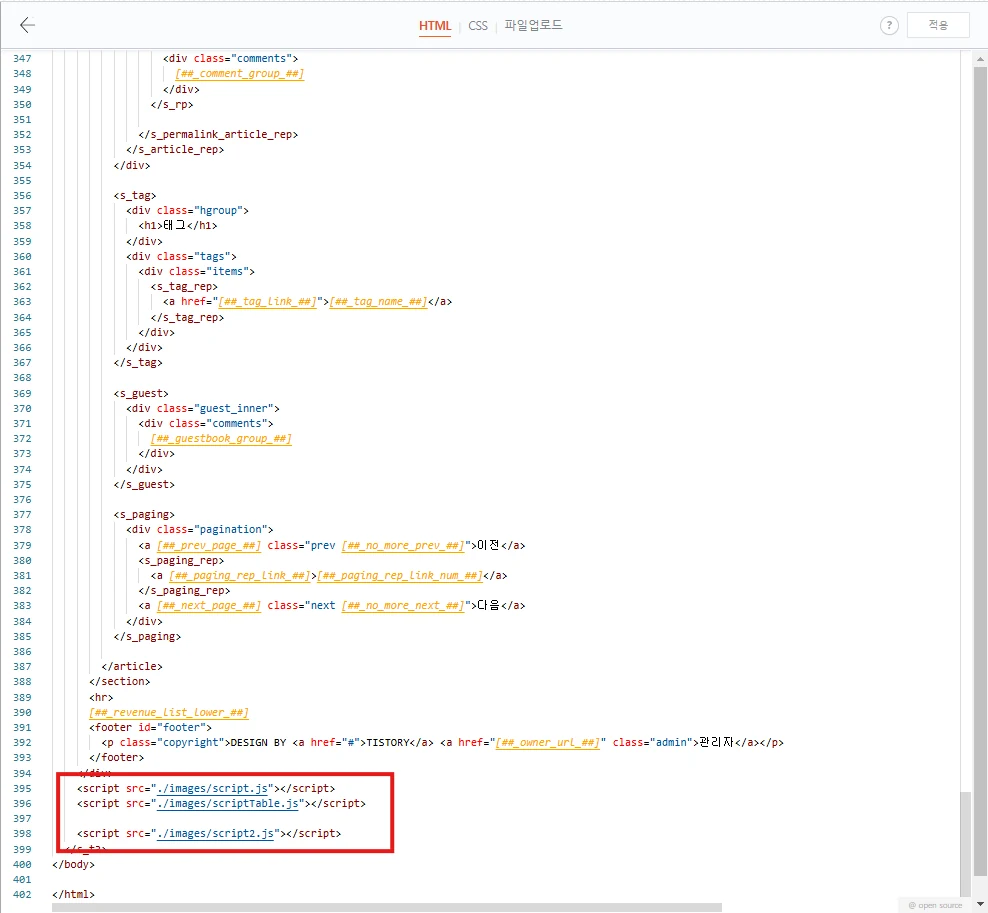
Task: Place cursor on the <s_paging> opening line
Action: 144,515
